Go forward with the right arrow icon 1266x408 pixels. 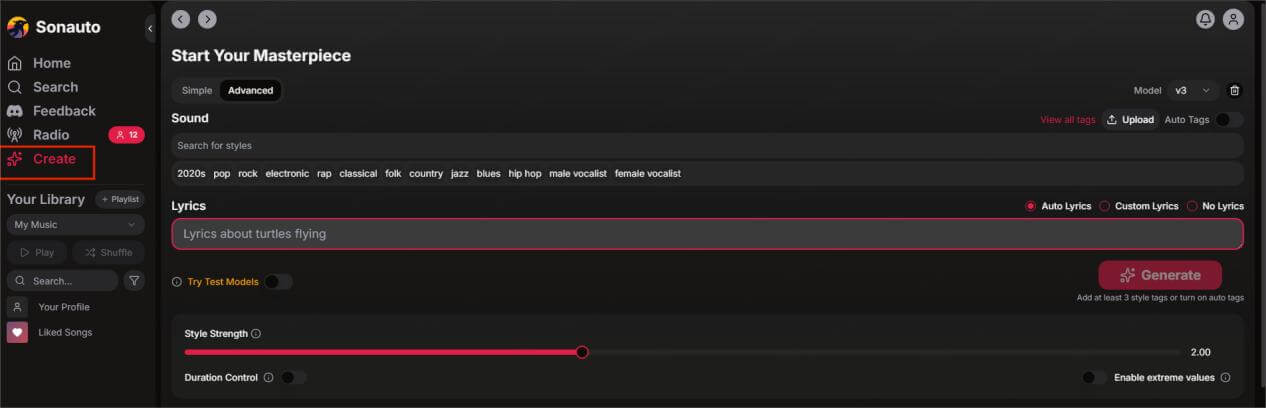[x=207, y=19]
